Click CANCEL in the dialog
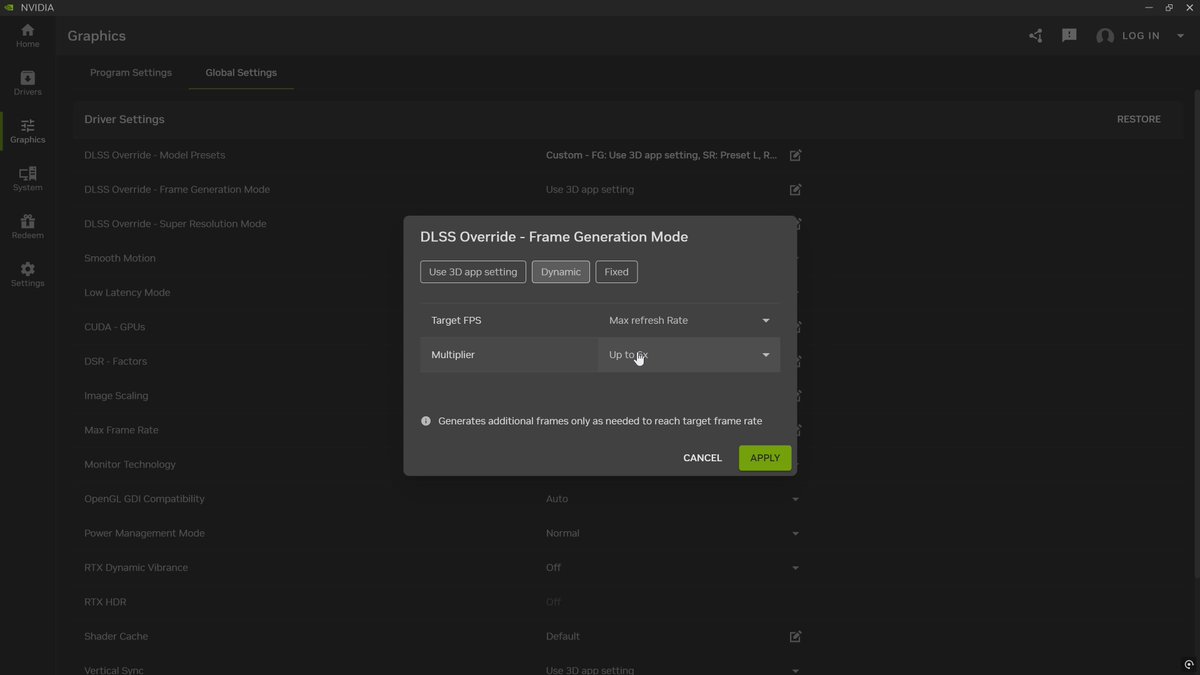 702,458
